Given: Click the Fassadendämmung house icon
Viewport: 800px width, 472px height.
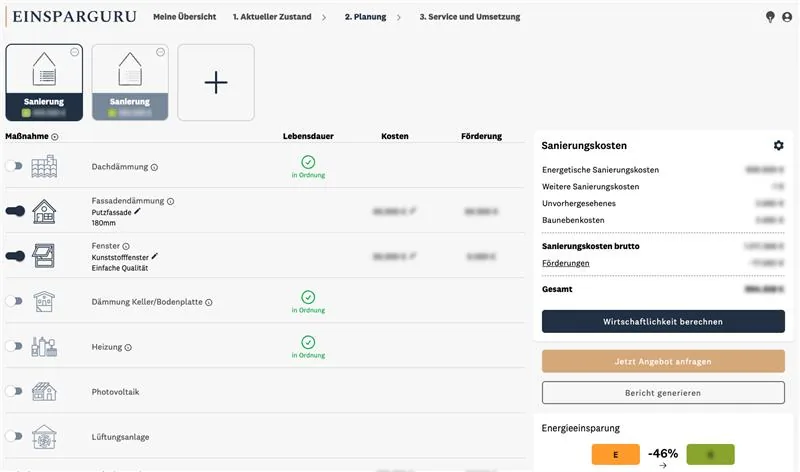Looking at the screenshot, I should coord(44,211).
